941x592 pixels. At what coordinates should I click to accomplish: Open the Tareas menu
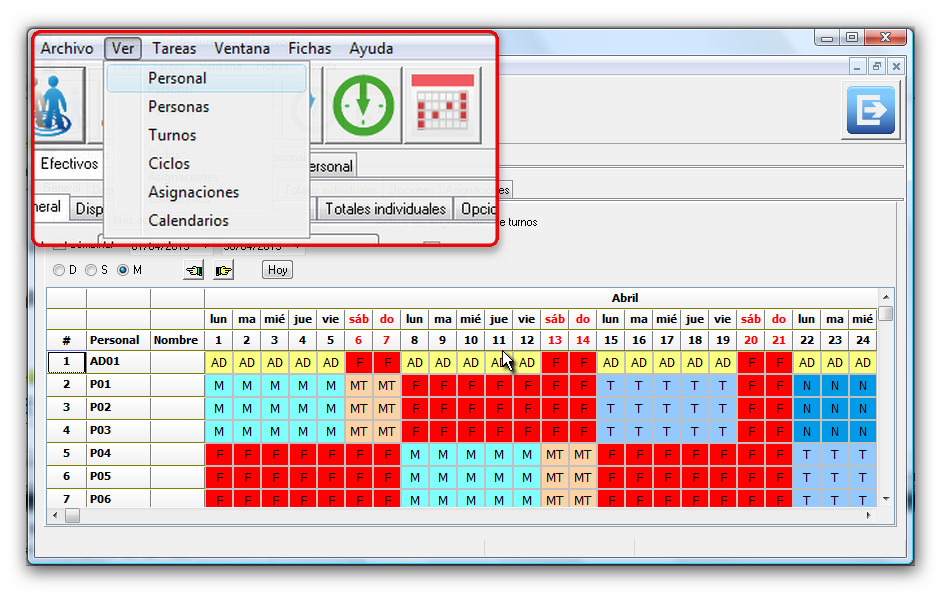click(174, 48)
